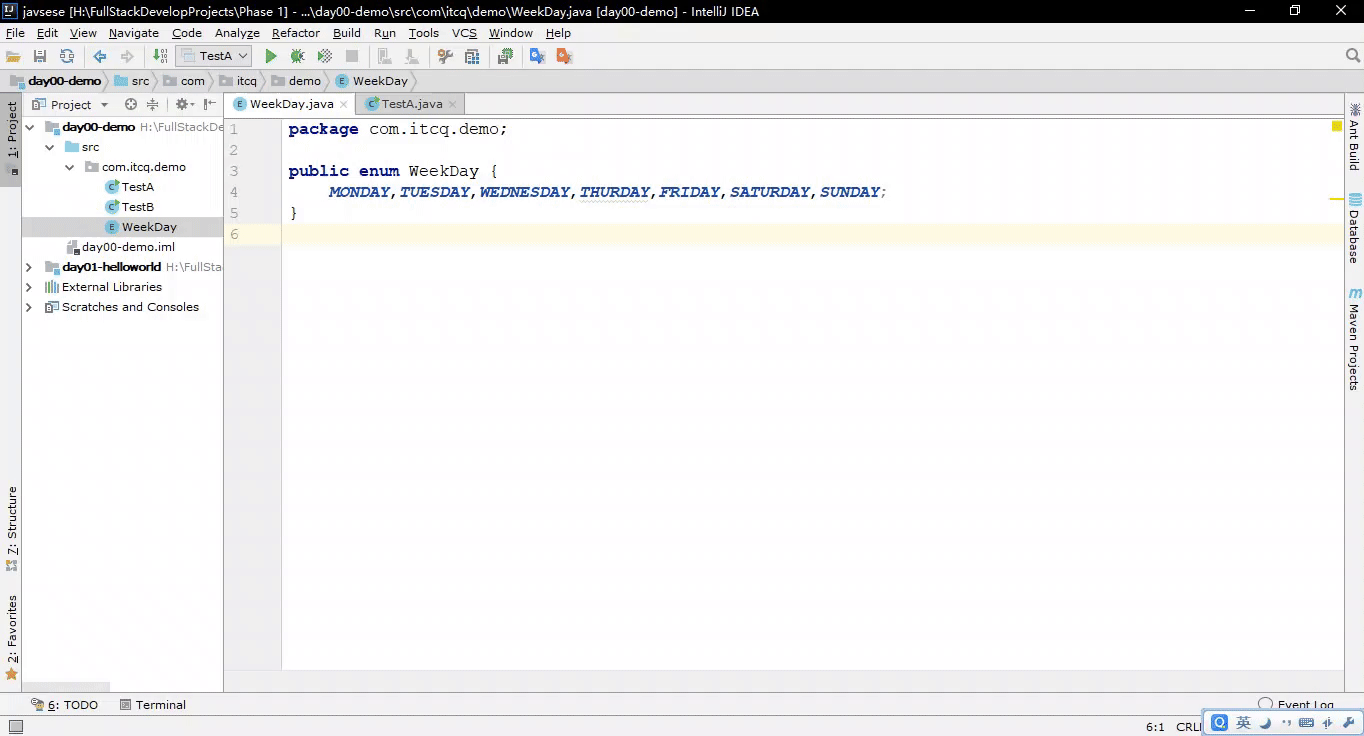The image size is (1364, 736).
Task: Select the WeekDay.java editor tab
Action: (x=291, y=104)
